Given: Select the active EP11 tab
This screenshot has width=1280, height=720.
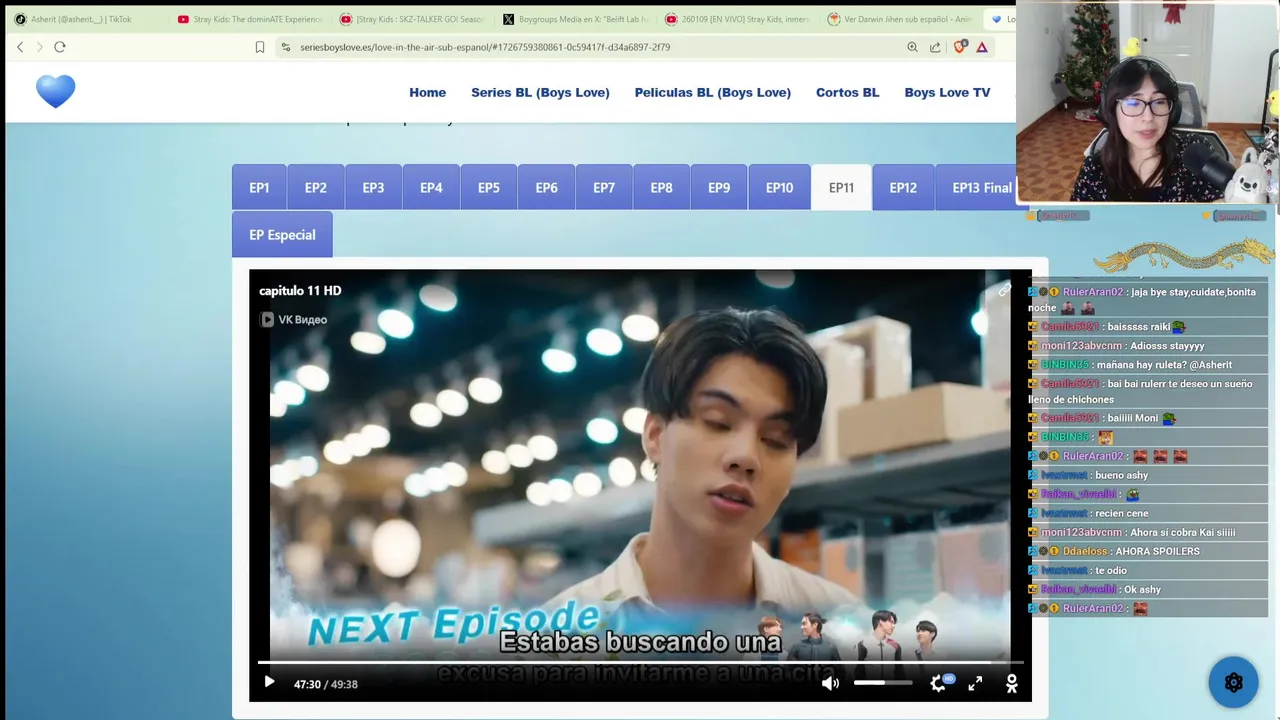Looking at the screenshot, I should coord(841,187).
